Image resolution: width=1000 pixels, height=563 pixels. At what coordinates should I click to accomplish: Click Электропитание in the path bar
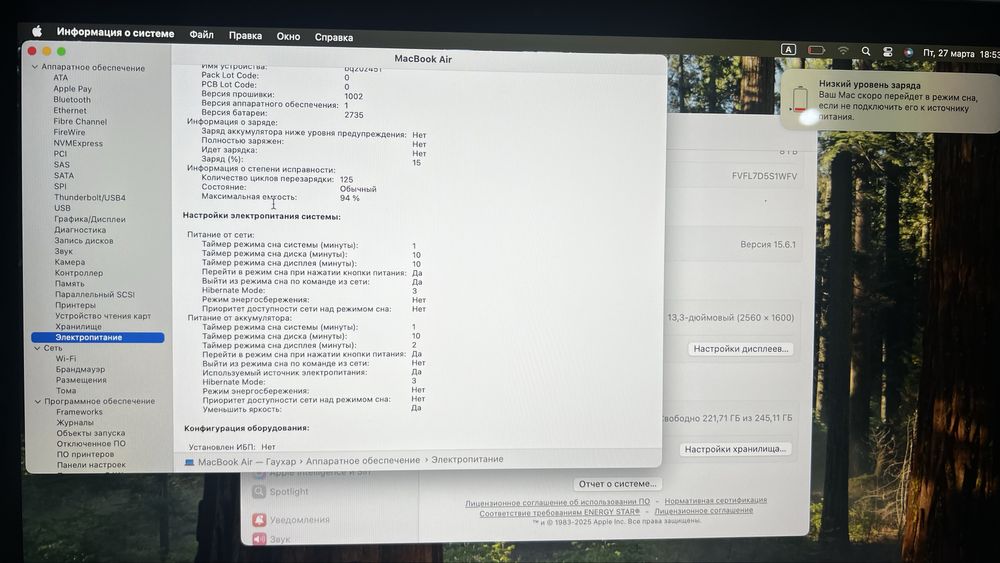467,459
